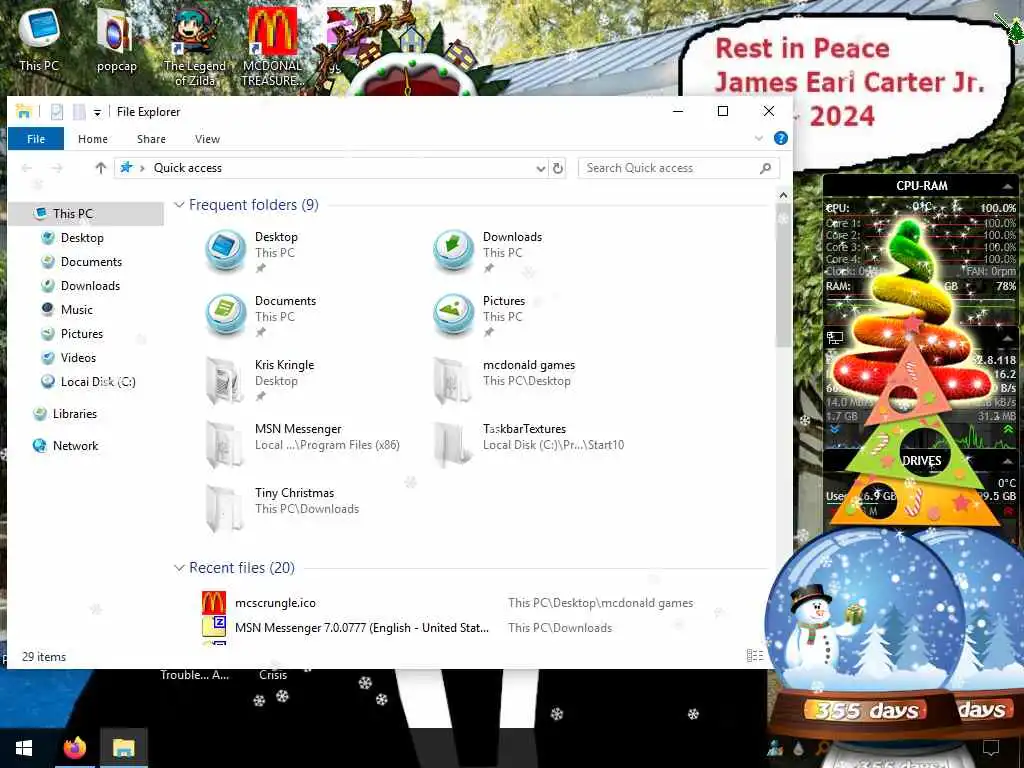Collapse the CPU-RAM gadget section
Image resolution: width=1024 pixels, height=768 pixels.
(1008, 187)
